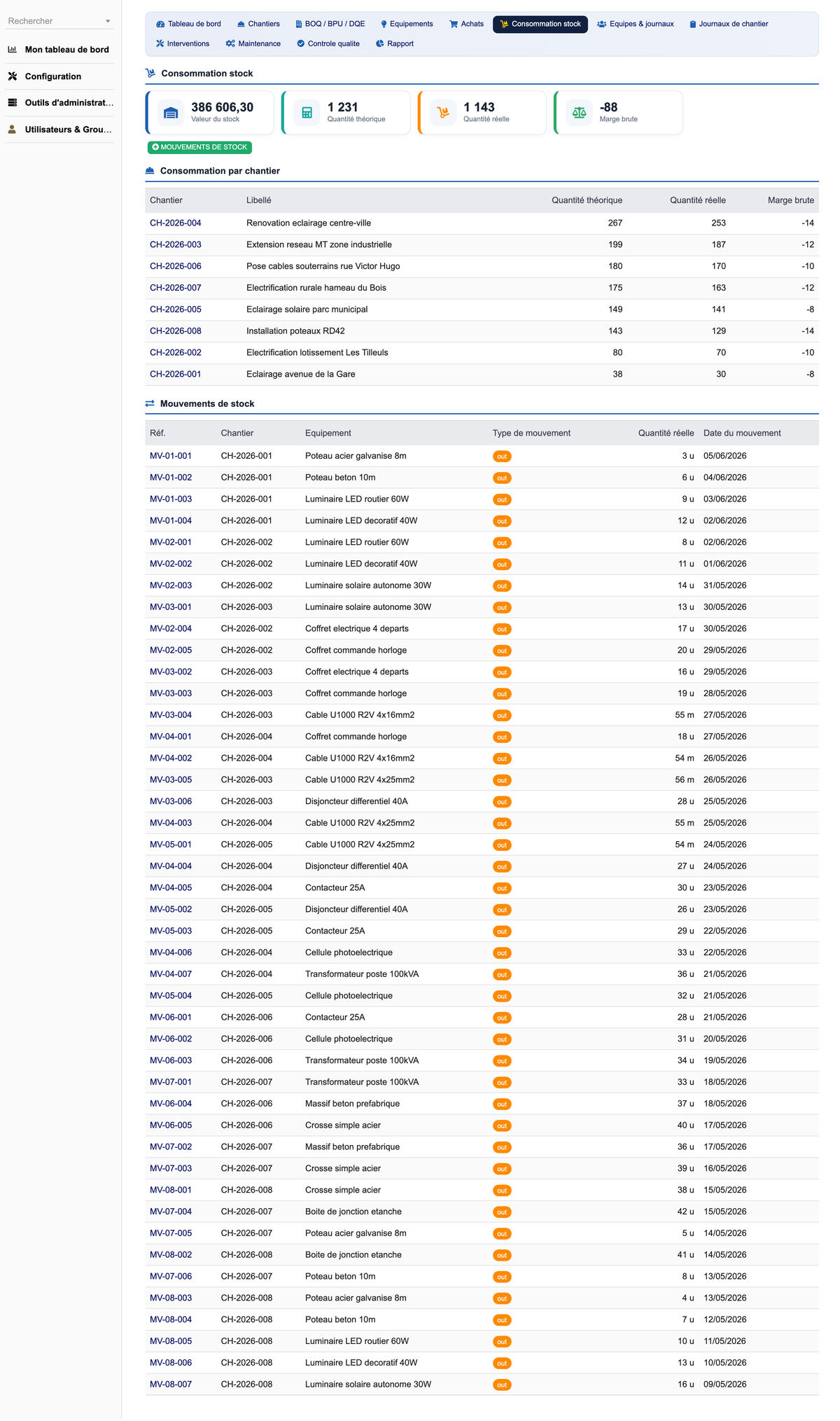Image resolution: width=840 pixels, height=1421 pixels.
Task: Open chantier link CH-2026-006
Action: click(x=176, y=266)
